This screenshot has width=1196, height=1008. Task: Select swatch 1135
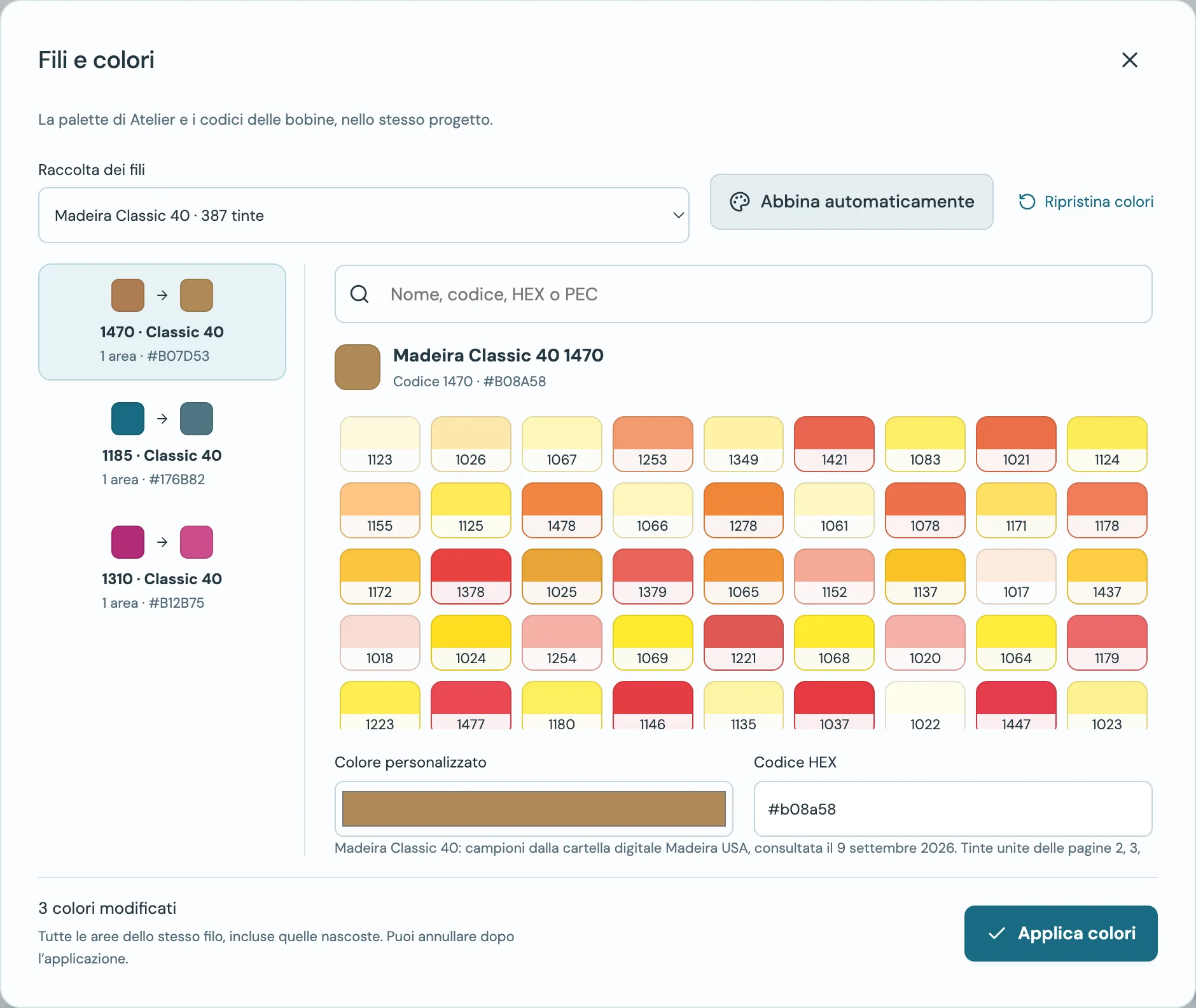click(744, 706)
